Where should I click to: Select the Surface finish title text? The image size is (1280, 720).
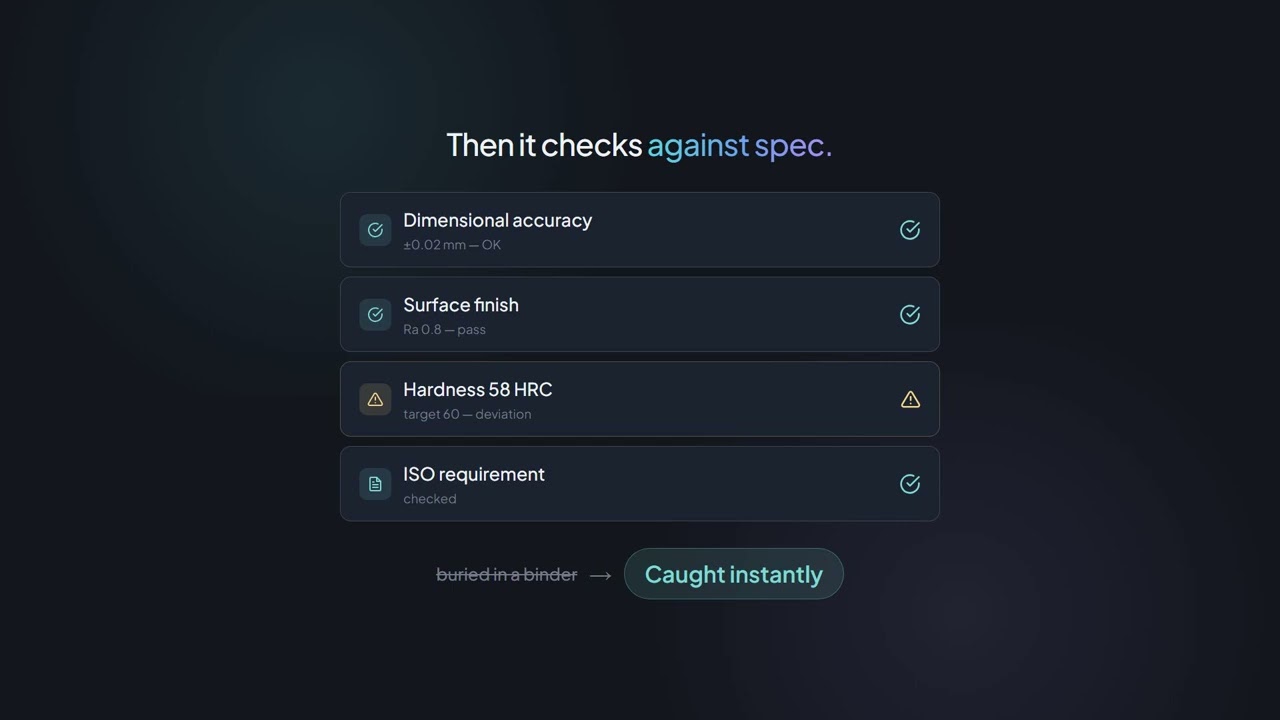pos(461,305)
